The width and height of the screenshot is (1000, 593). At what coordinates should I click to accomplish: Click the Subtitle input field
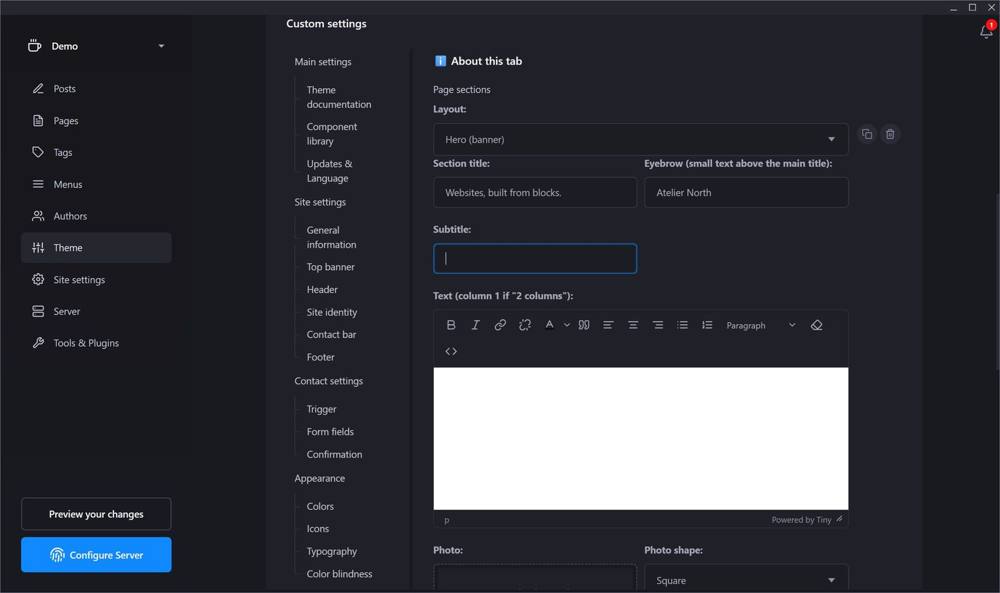[x=535, y=258]
